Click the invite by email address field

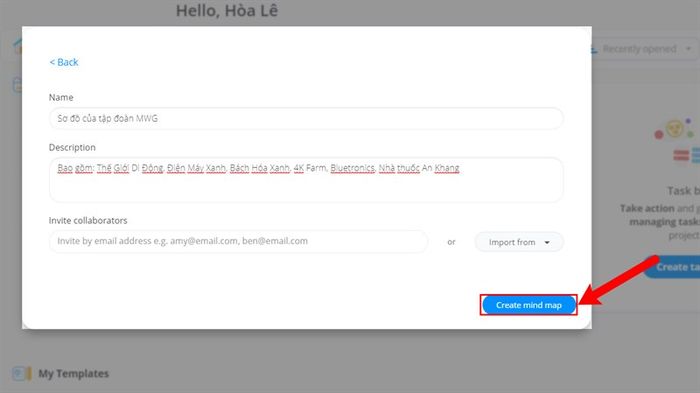coord(238,241)
